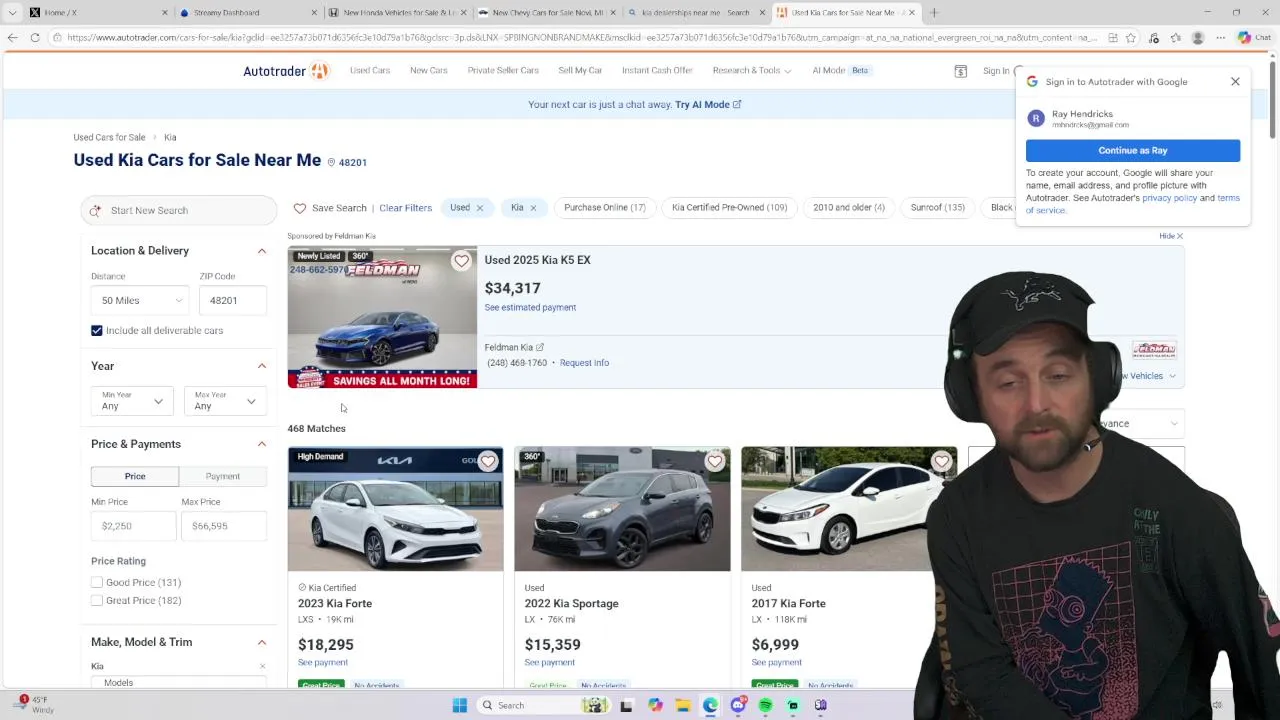This screenshot has width=1280, height=720.
Task: Click Clear Filters link
Action: click(405, 208)
